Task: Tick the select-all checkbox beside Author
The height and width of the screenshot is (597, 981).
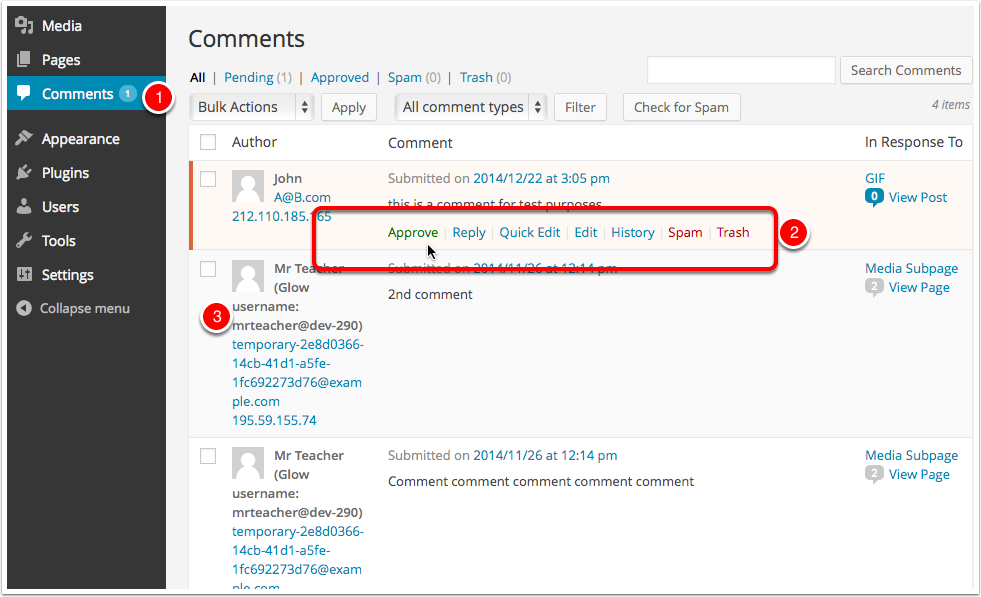Action: pos(208,142)
